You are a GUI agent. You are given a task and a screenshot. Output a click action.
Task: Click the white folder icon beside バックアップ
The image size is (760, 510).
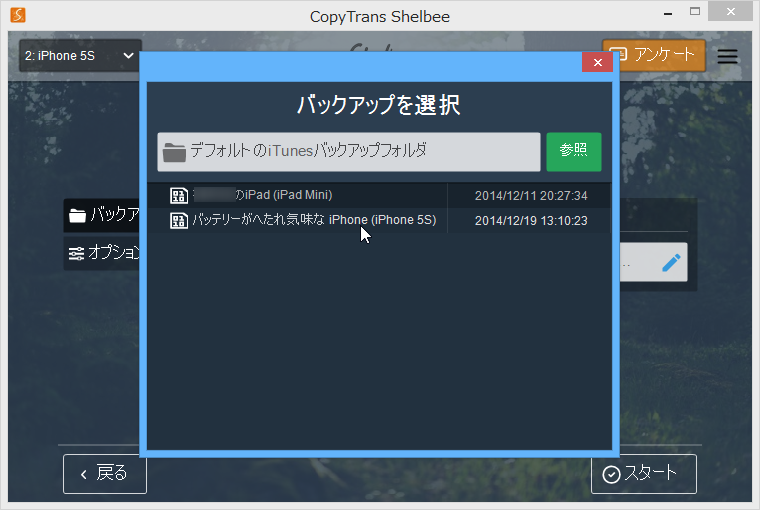(x=78, y=215)
